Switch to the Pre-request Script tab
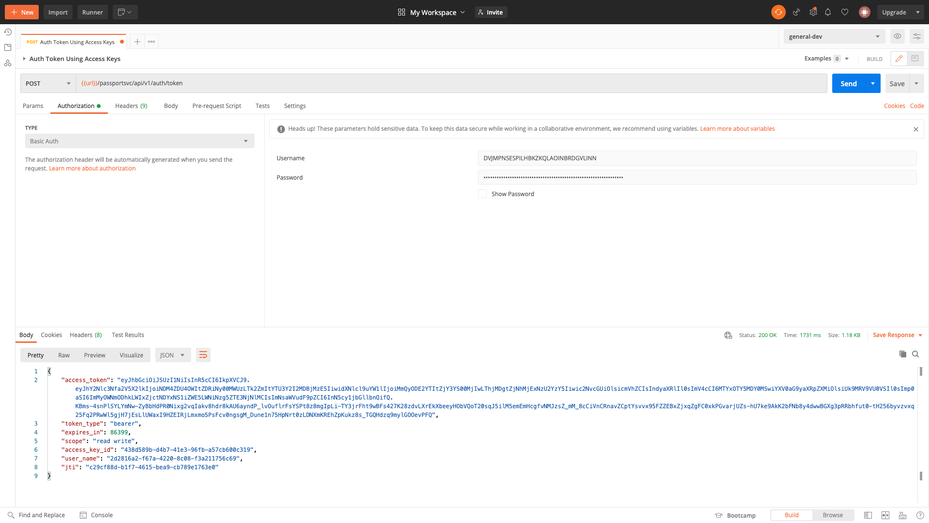This screenshot has width=929, height=523. [216, 106]
